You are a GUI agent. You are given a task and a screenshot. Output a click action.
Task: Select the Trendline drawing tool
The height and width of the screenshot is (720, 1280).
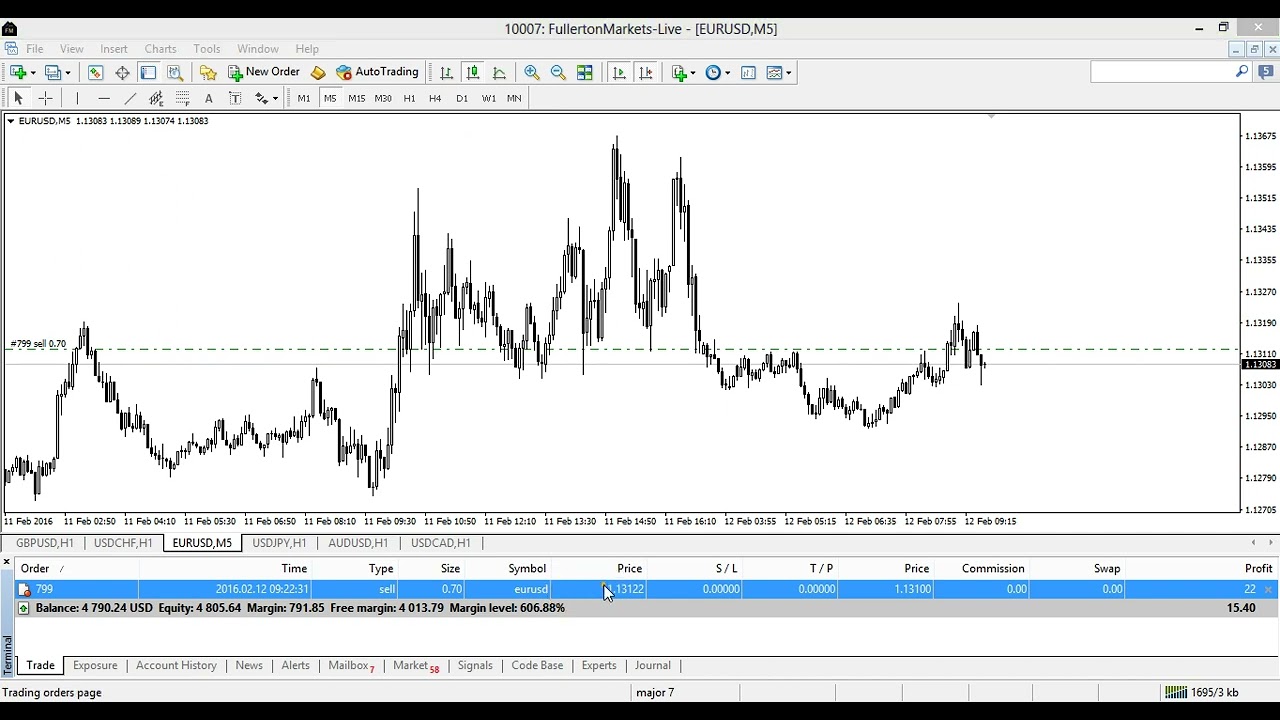click(x=130, y=98)
